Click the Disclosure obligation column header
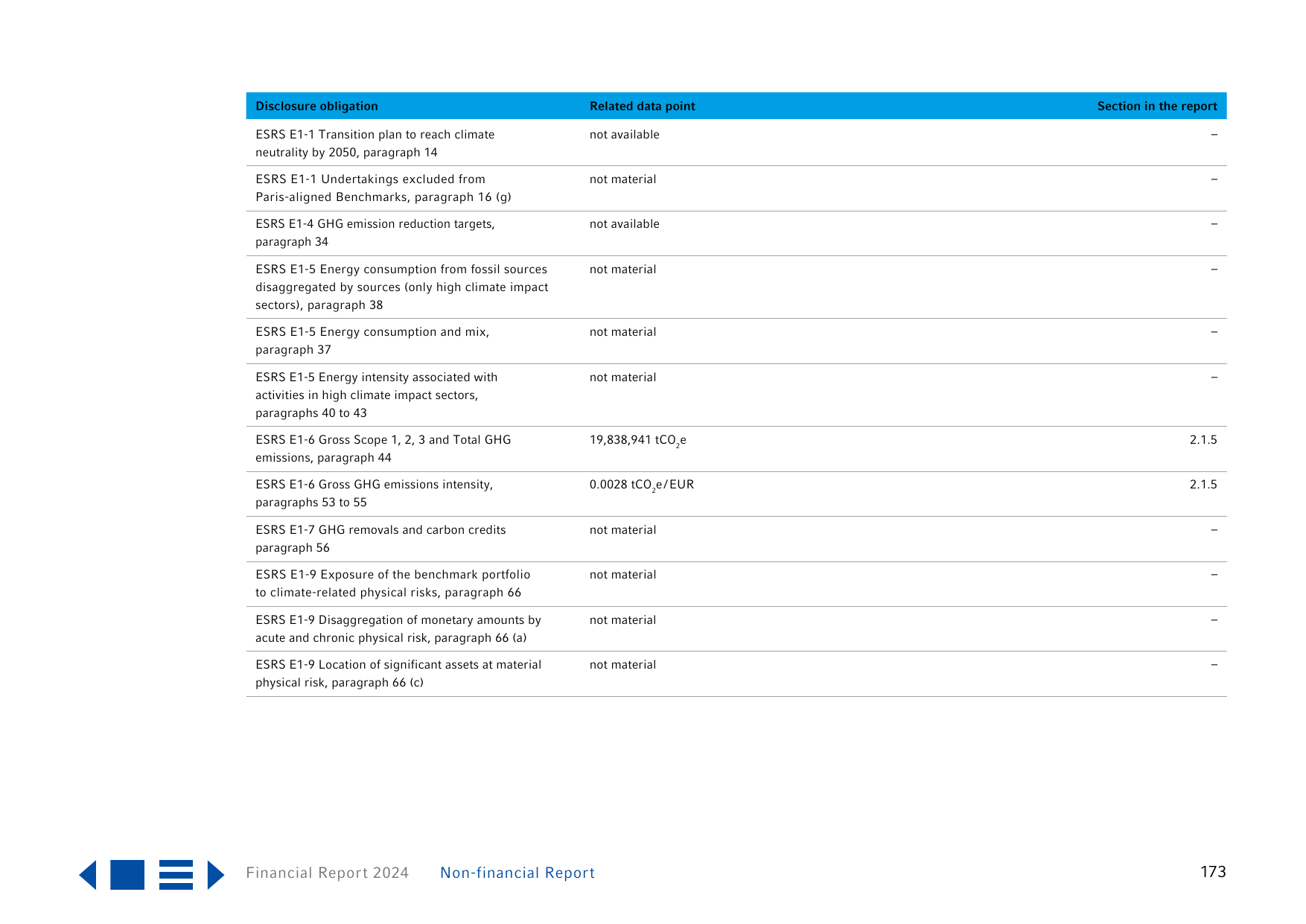The height and width of the screenshot is (924, 1306). click(316, 106)
